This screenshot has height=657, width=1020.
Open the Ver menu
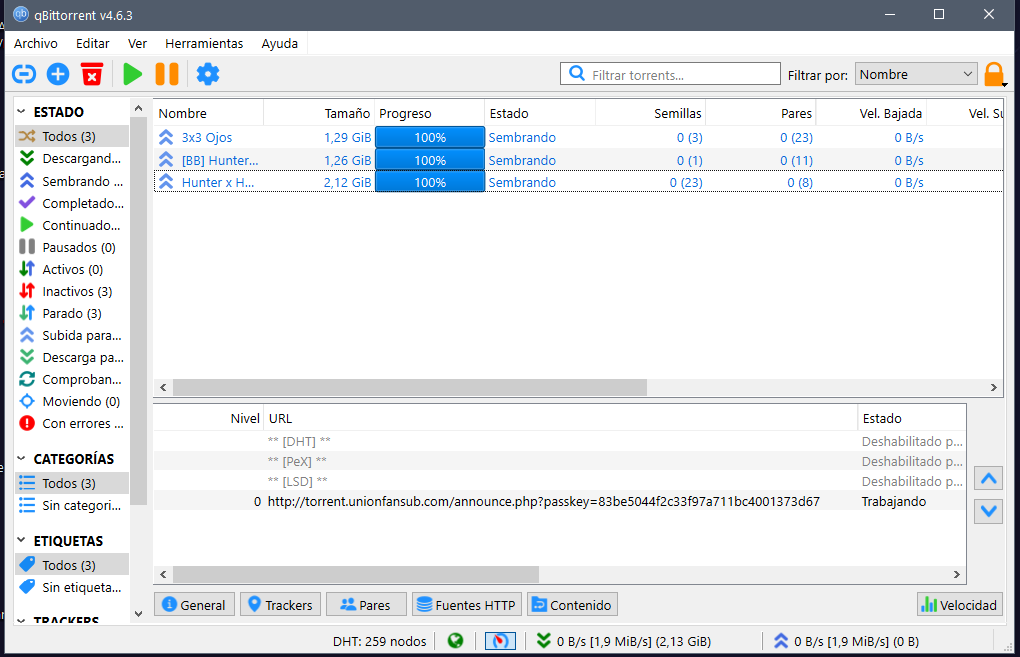click(x=137, y=44)
